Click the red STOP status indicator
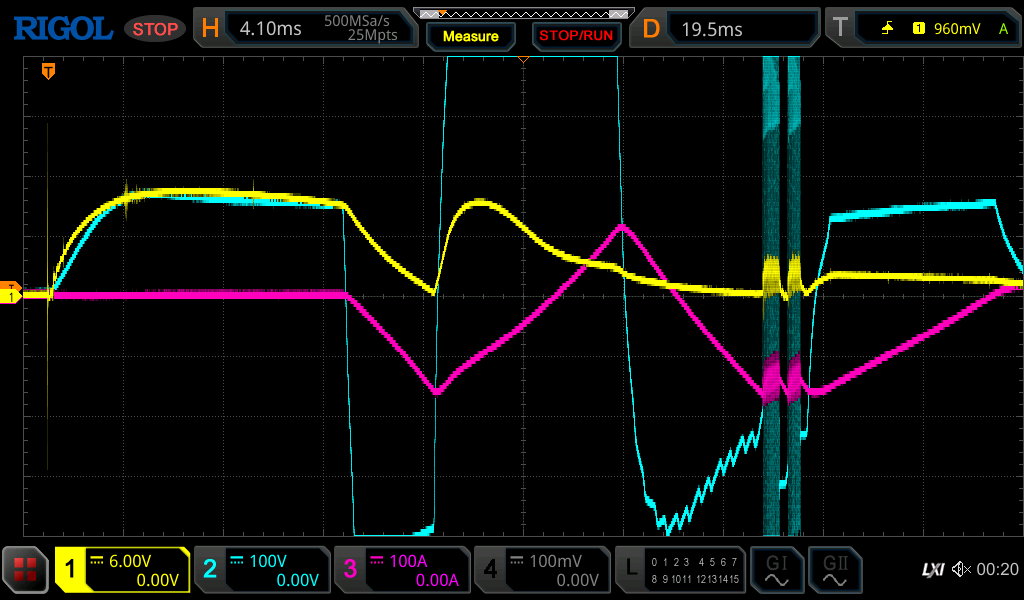Viewport: 1024px width, 600px height. point(154,29)
